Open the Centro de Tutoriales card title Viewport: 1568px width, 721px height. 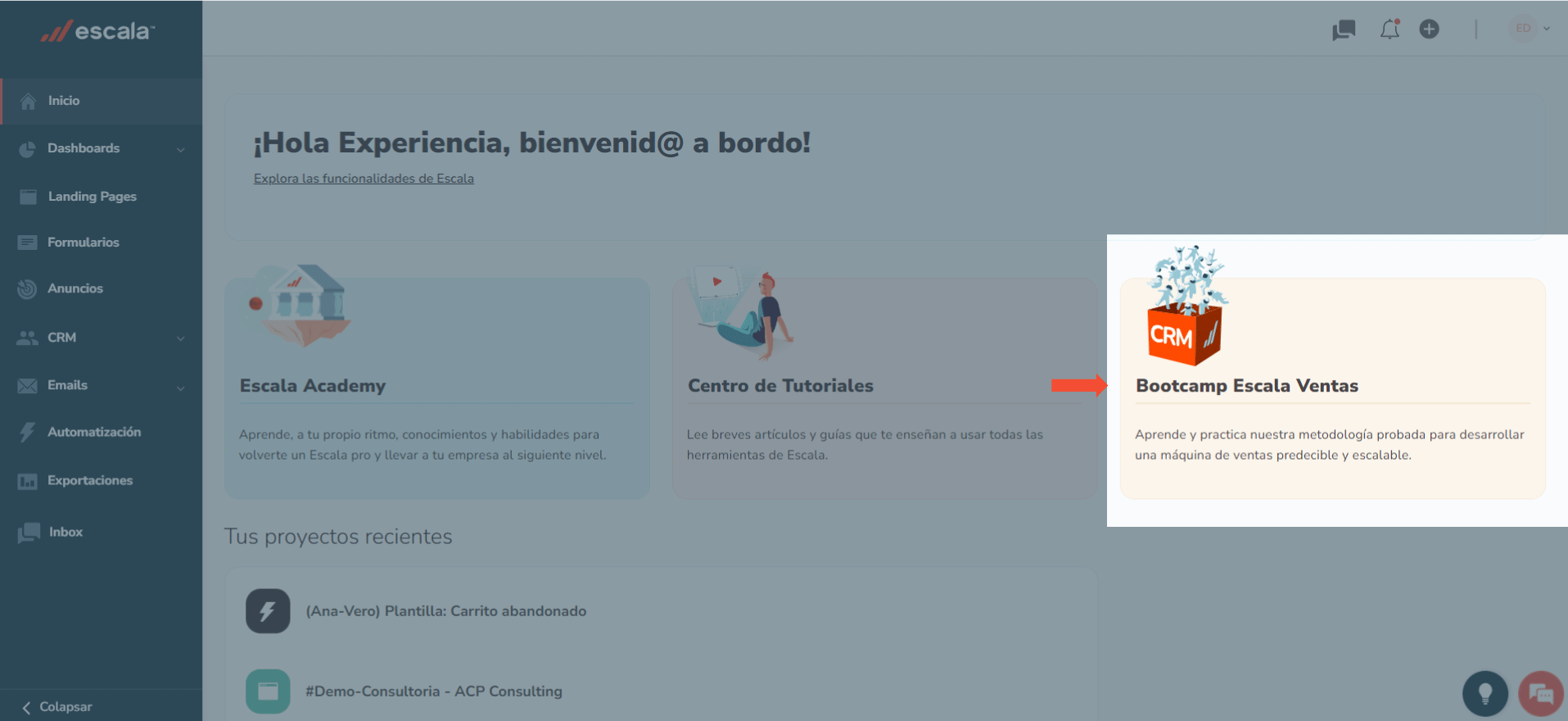click(x=780, y=386)
